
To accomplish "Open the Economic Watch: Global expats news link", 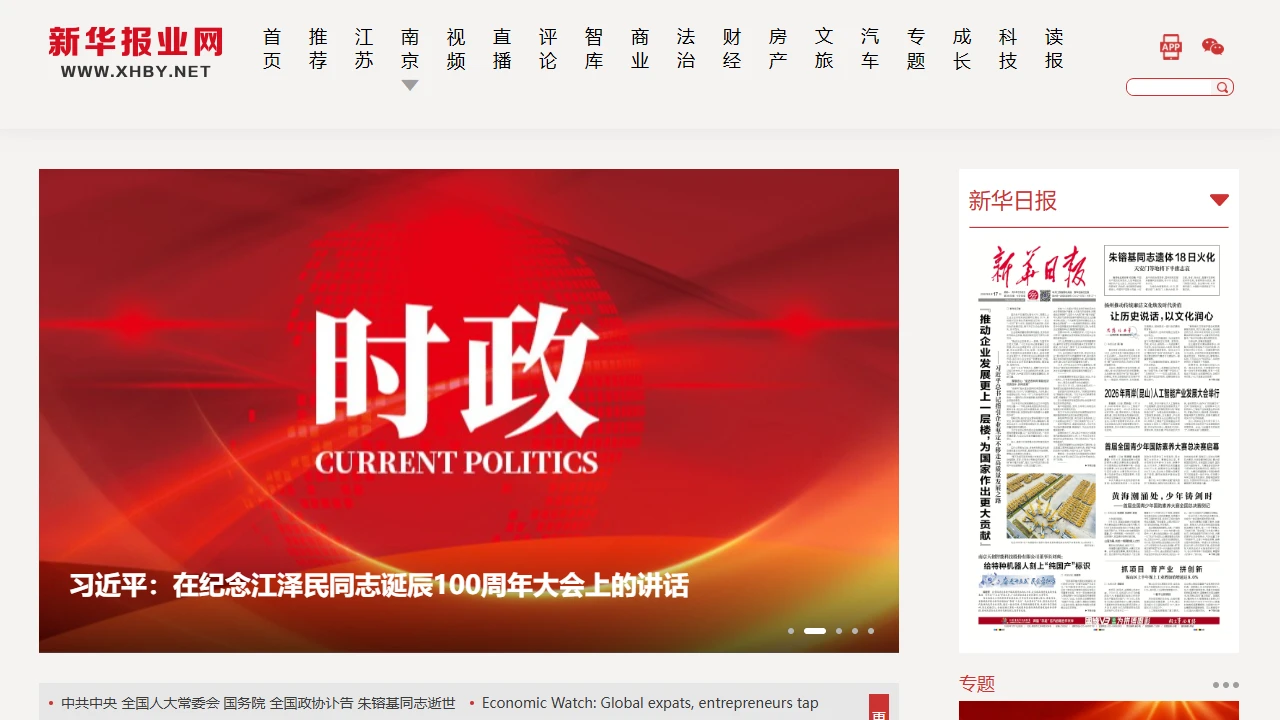I will [650, 703].
